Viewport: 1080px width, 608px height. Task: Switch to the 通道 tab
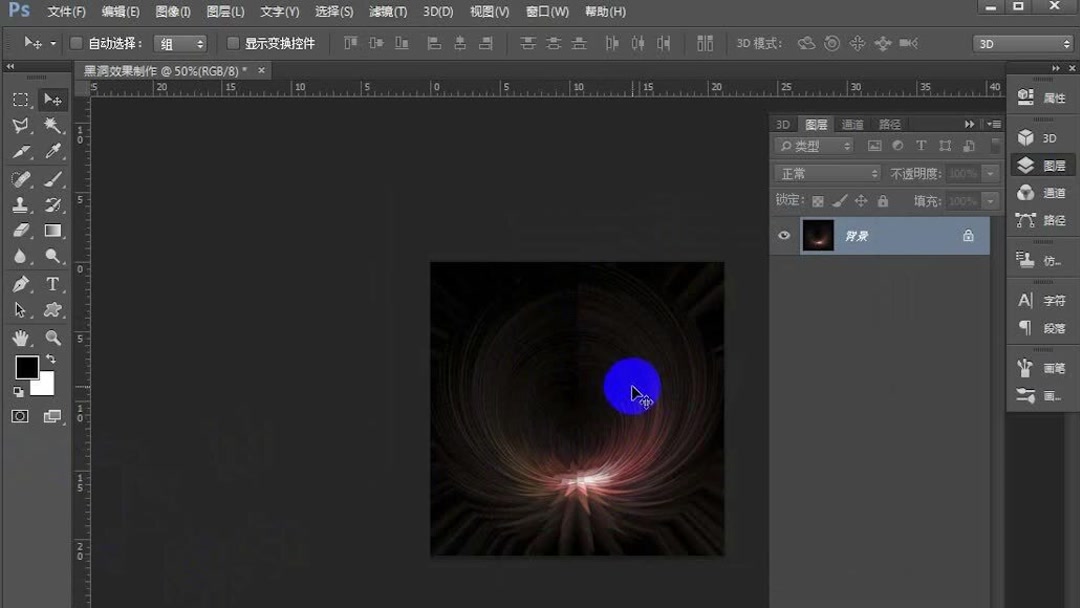(x=852, y=124)
